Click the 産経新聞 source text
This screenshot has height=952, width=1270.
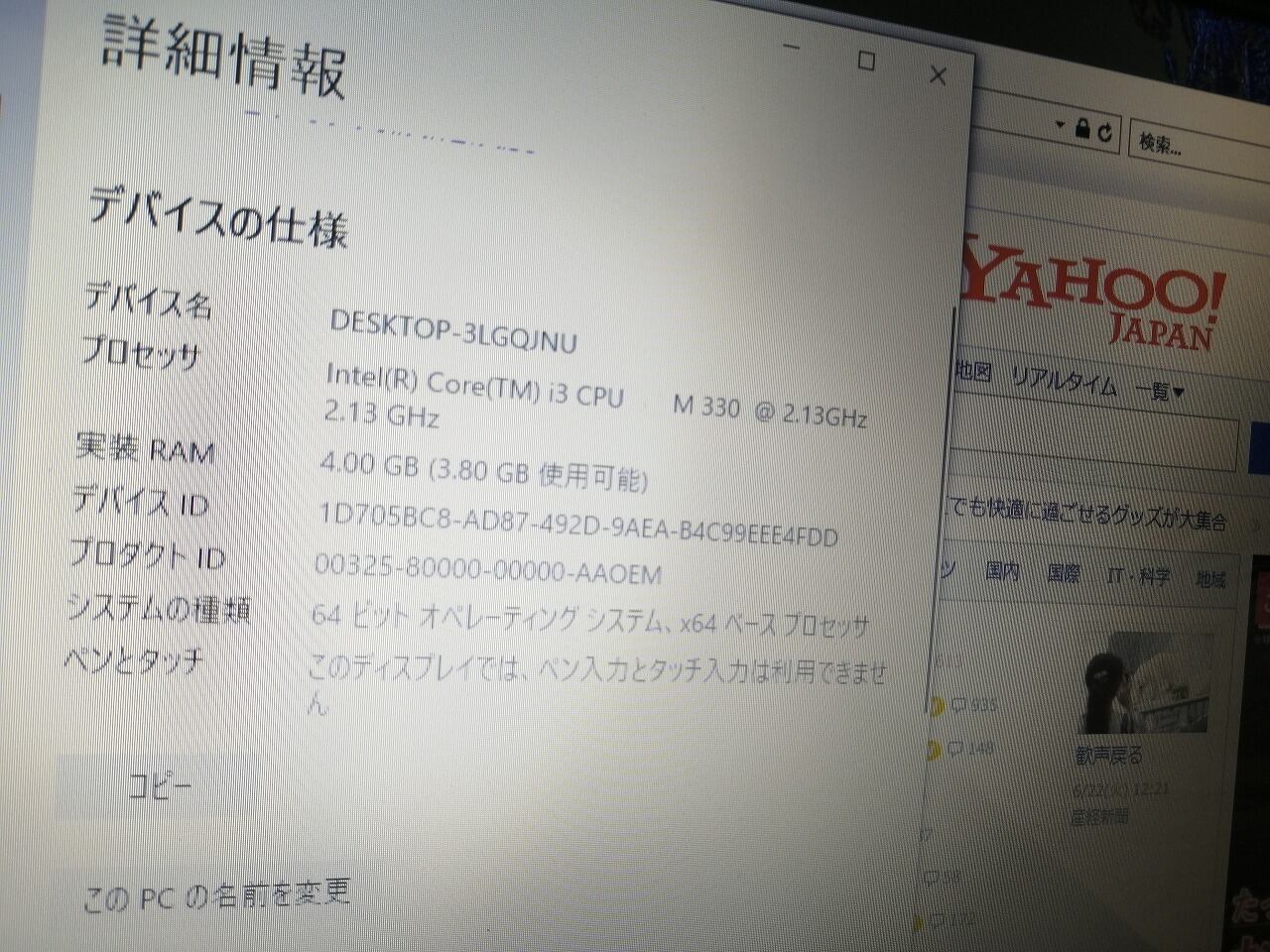pos(1099,816)
